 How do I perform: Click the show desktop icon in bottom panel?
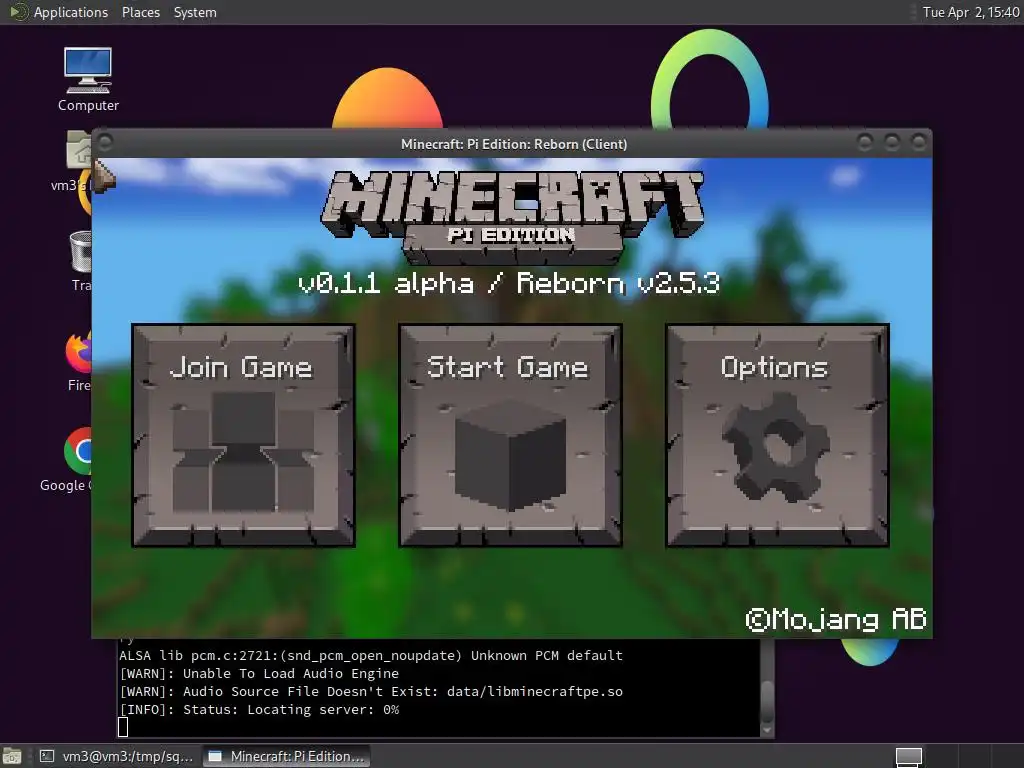coord(12,756)
